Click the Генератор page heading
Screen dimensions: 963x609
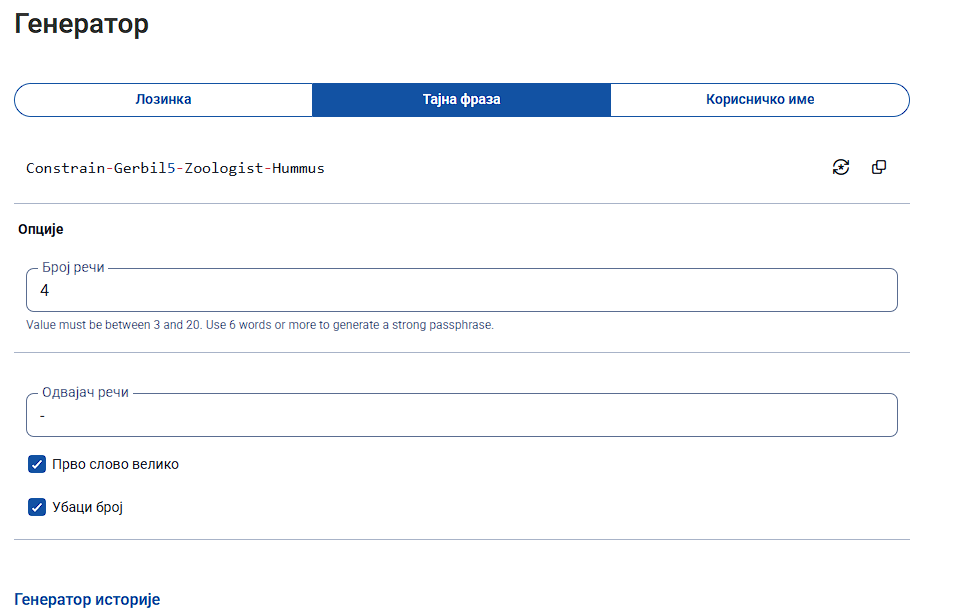coord(81,24)
